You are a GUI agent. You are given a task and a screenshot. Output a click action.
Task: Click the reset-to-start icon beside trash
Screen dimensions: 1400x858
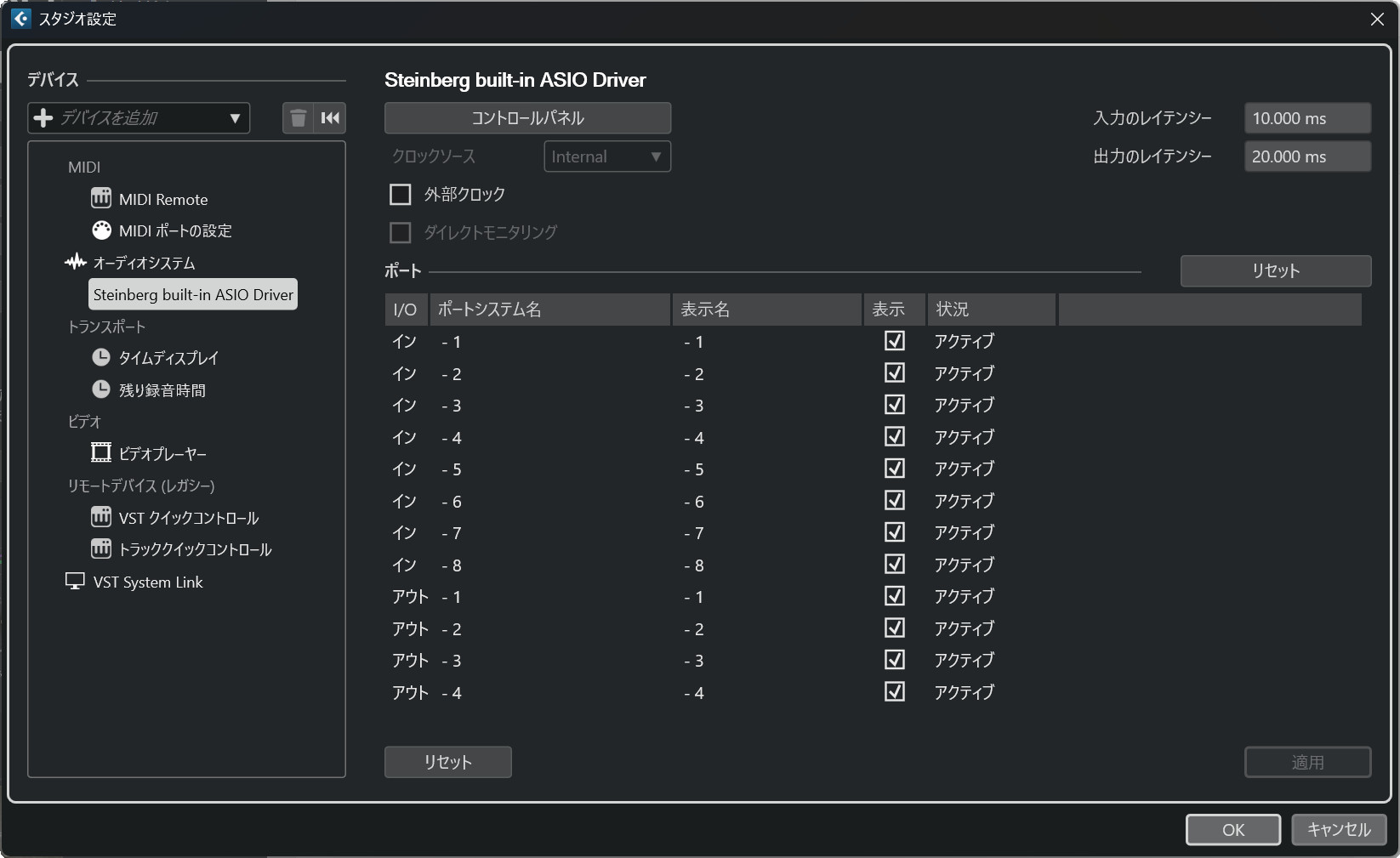(x=330, y=118)
